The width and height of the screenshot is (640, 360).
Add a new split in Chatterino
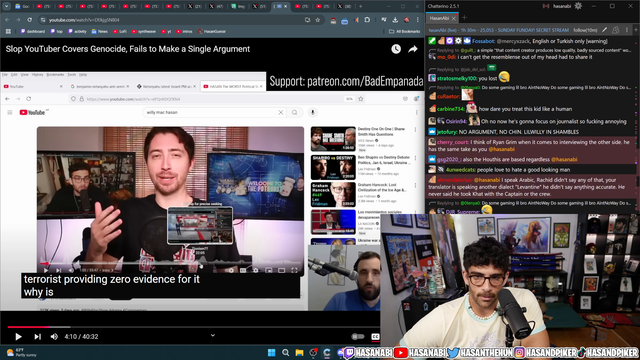pos(636,30)
